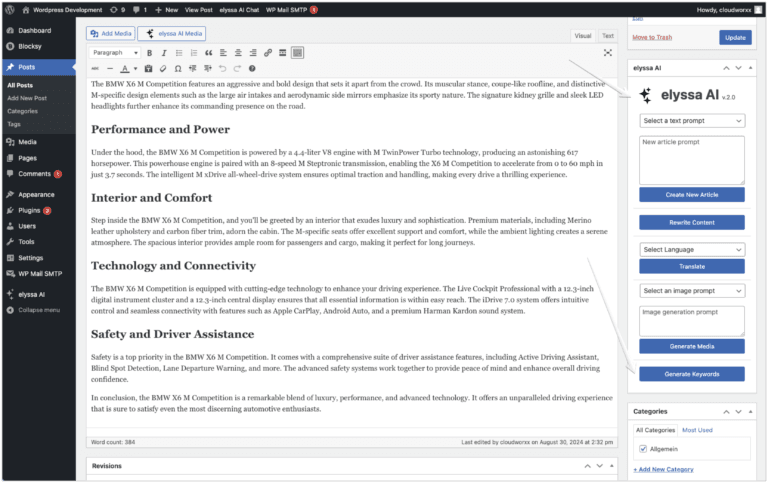Click Create New Article button
768x483 pixels.
(692, 194)
